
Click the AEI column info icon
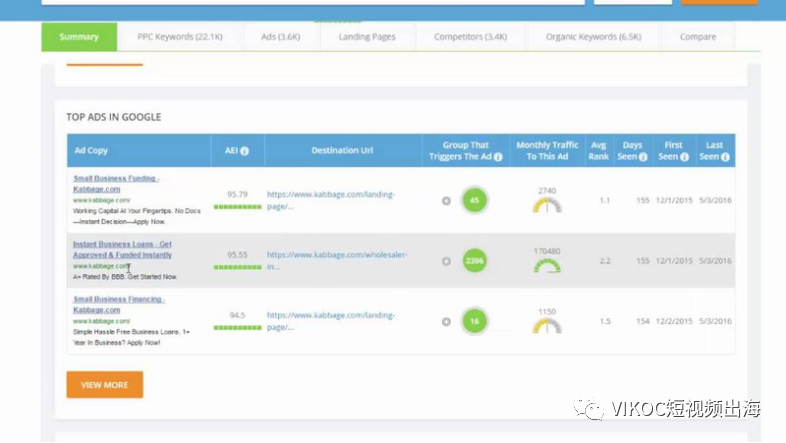point(245,151)
